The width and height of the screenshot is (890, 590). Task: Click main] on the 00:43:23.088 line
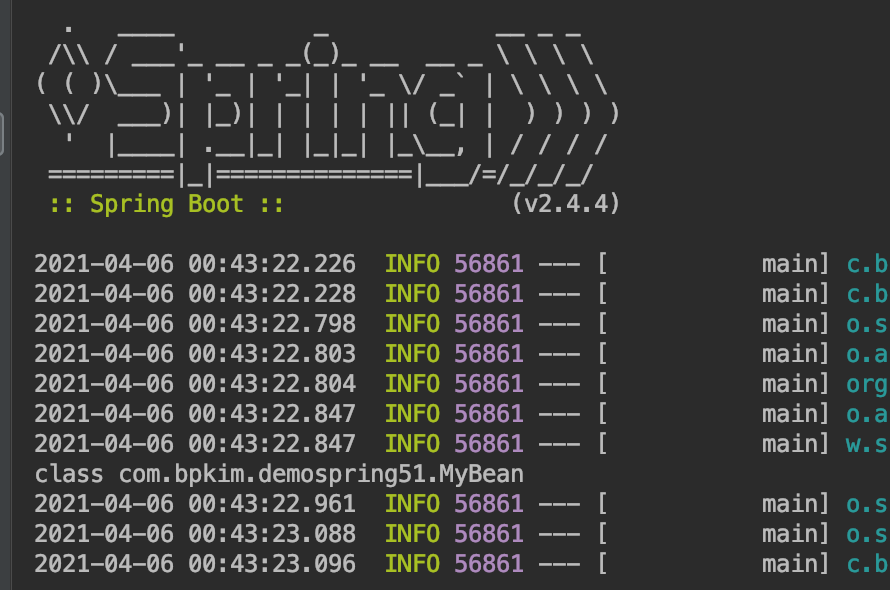795,534
